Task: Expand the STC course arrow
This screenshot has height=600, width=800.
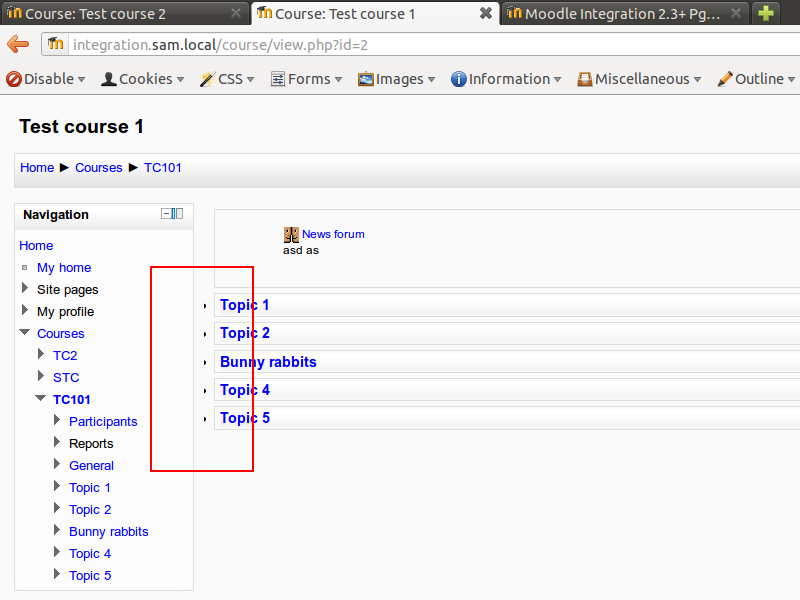Action: coord(41,376)
